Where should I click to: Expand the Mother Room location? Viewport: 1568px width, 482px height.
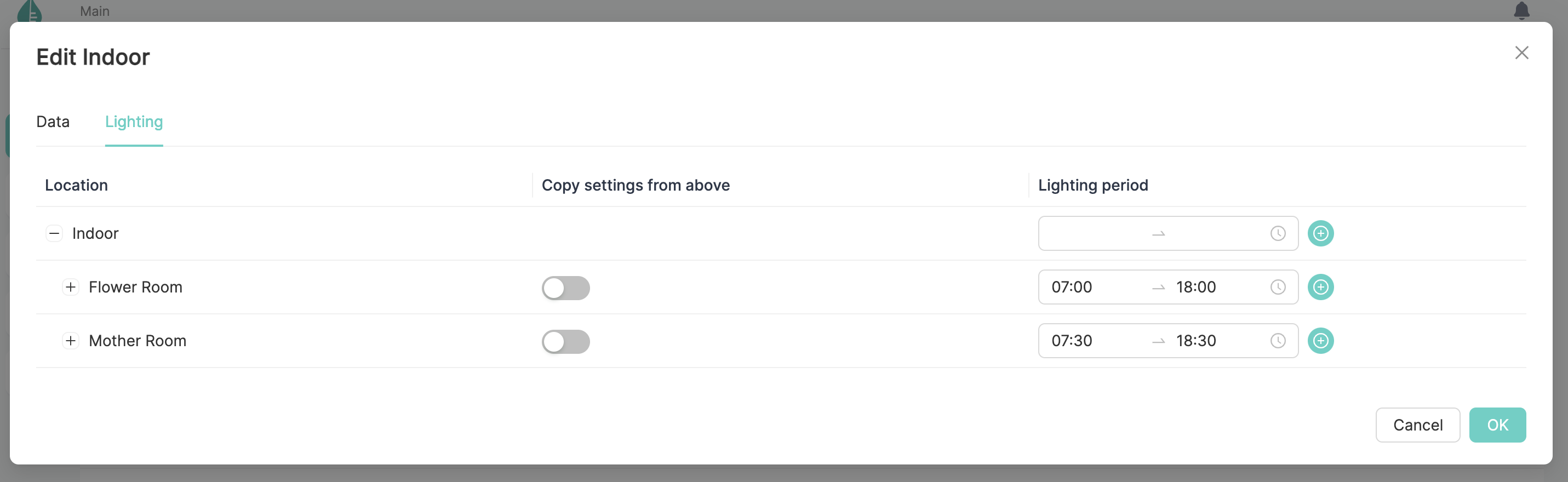pyautogui.click(x=71, y=341)
